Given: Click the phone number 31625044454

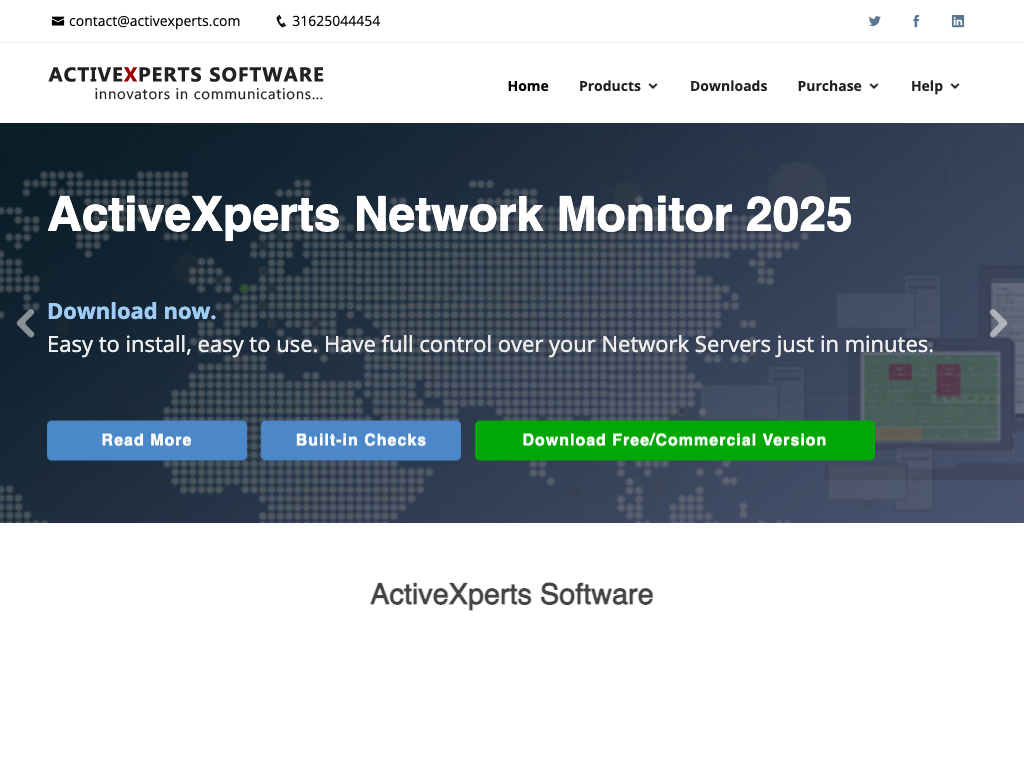Looking at the screenshot, I should pyautogui.click(x=336, y=21).
